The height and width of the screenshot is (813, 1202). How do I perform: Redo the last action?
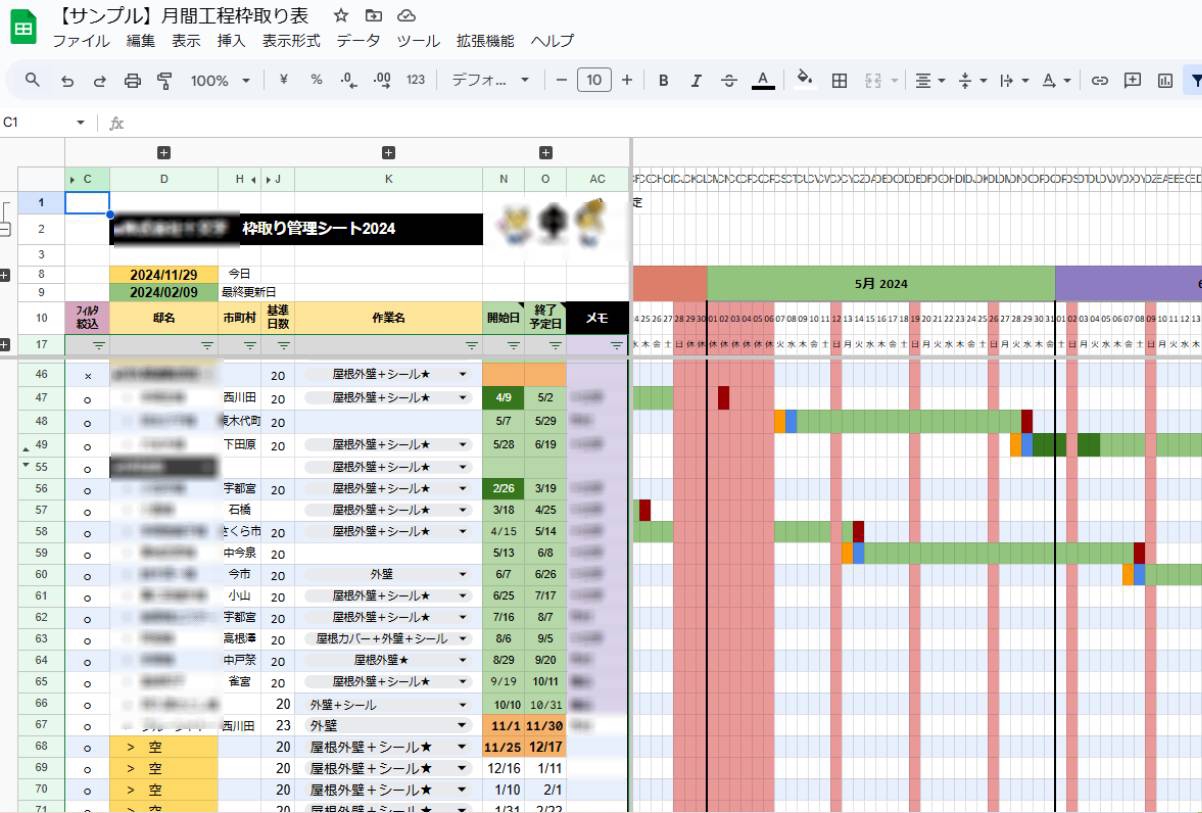point(99,80)
